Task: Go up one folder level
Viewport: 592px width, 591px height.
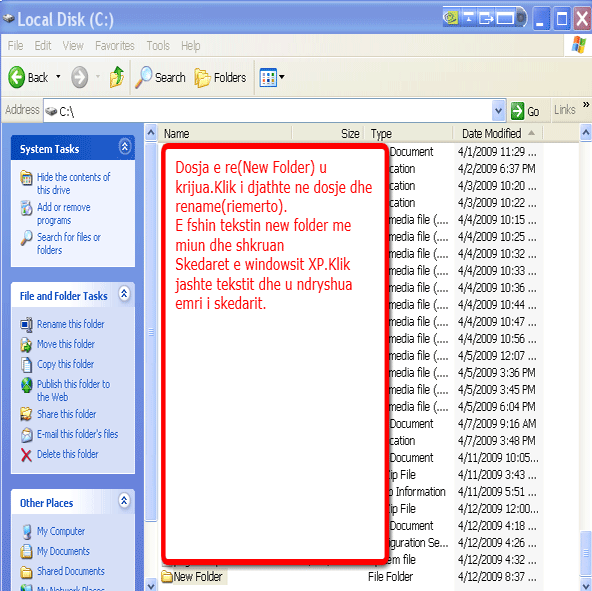Action: (x=117, y=77)
